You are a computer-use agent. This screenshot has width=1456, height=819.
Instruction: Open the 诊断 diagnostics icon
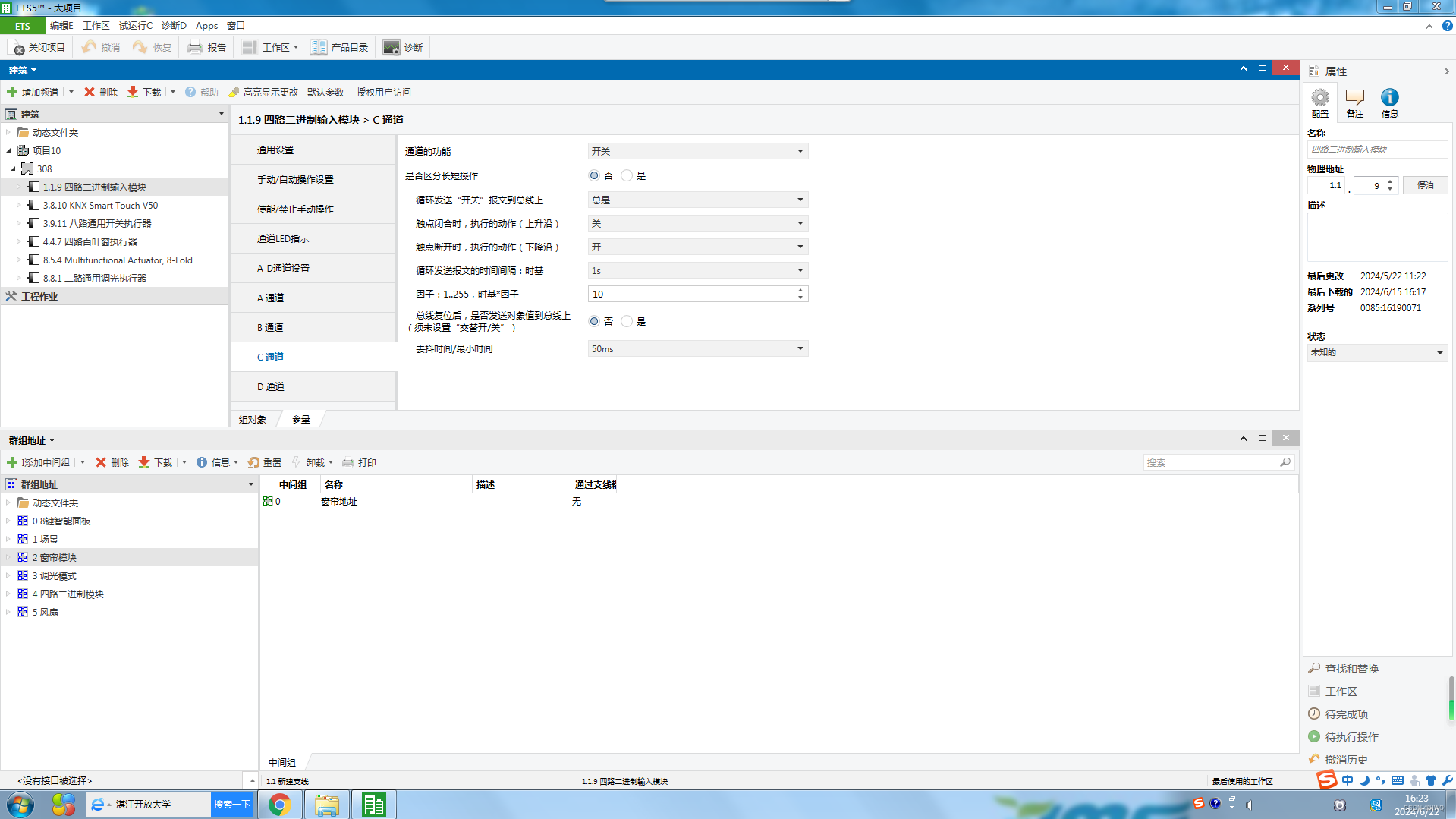[392, 47]
